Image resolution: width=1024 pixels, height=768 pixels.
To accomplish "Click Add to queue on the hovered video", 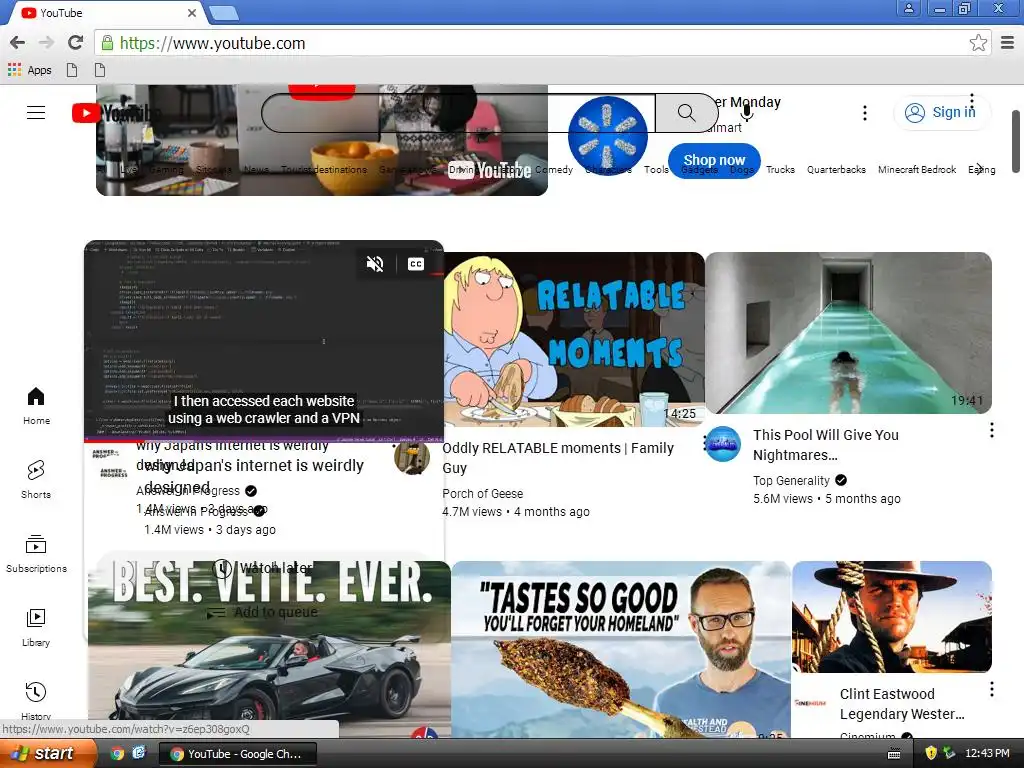I will click(x=263, y=613).
